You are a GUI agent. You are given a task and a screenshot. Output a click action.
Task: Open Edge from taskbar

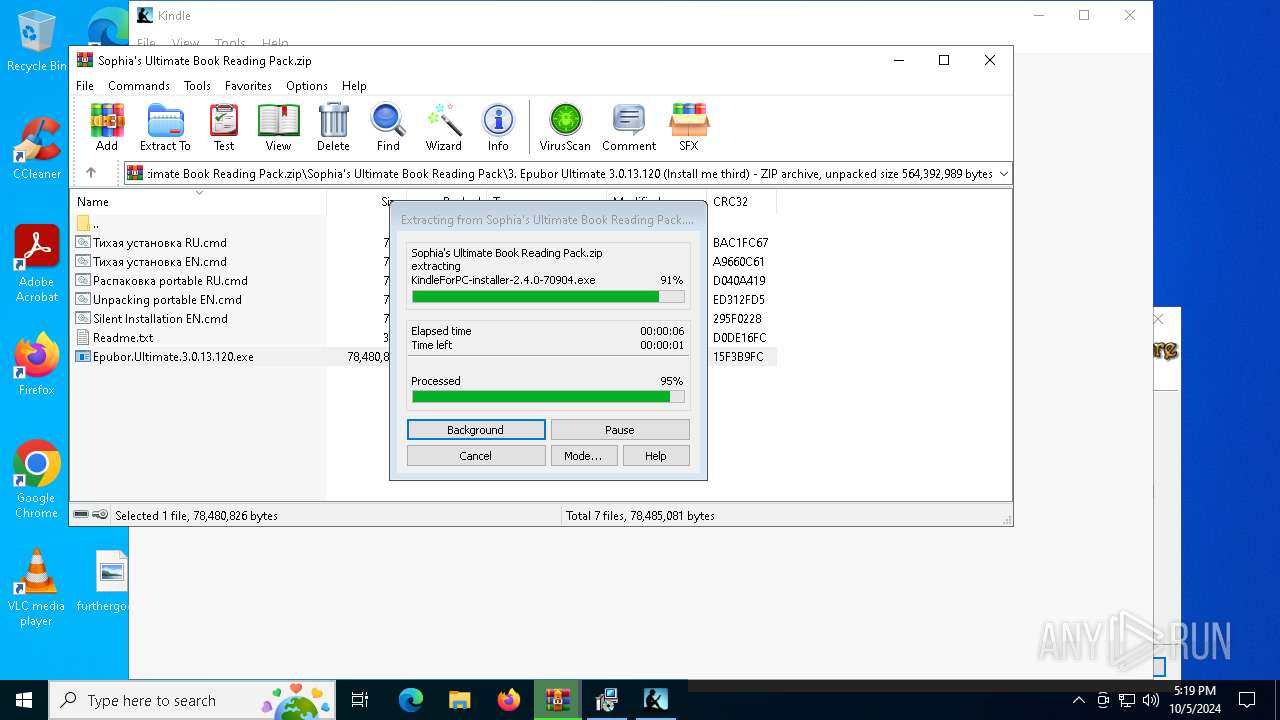tap(410, 700)
